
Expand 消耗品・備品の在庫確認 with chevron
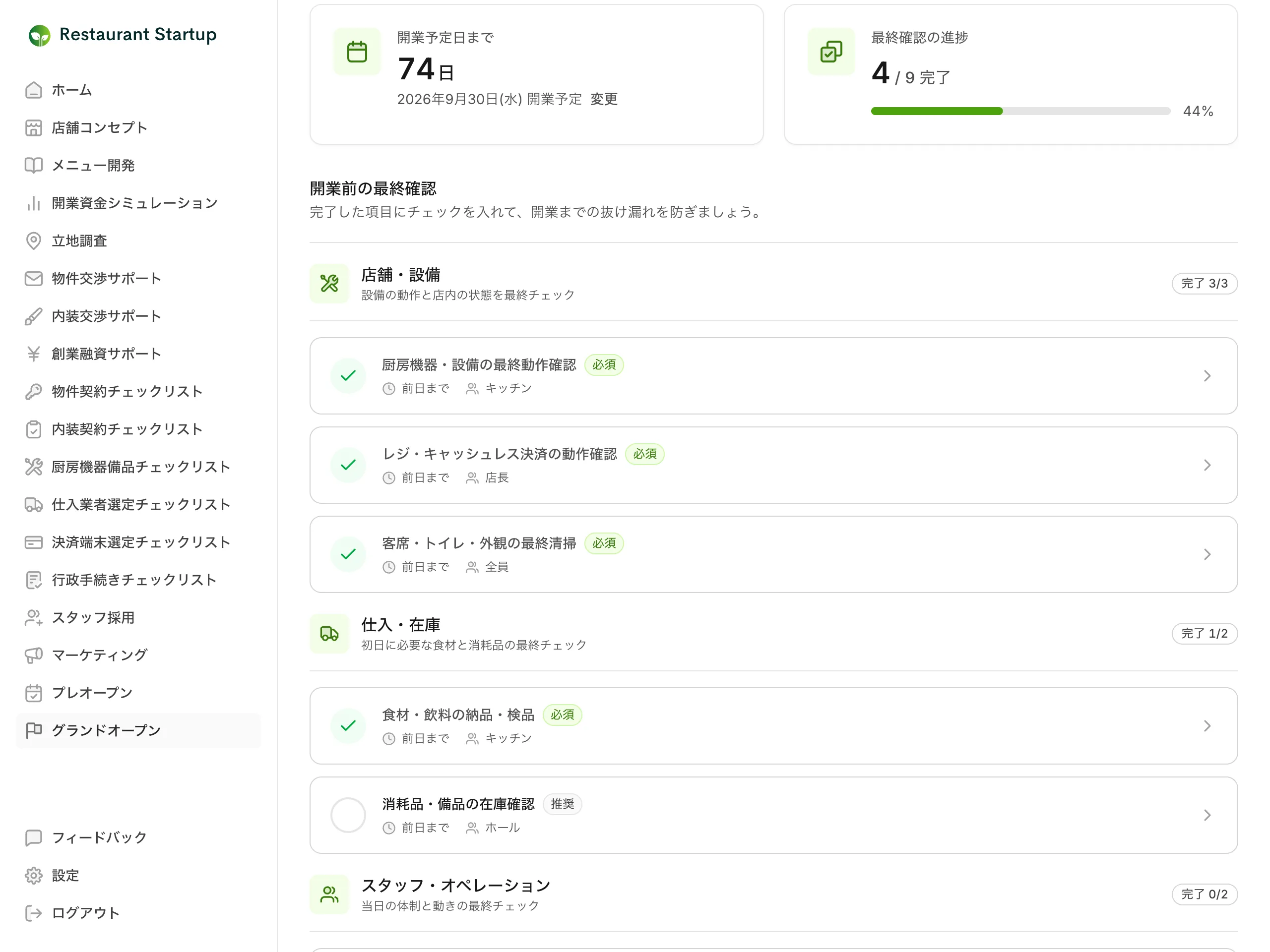1207,815
